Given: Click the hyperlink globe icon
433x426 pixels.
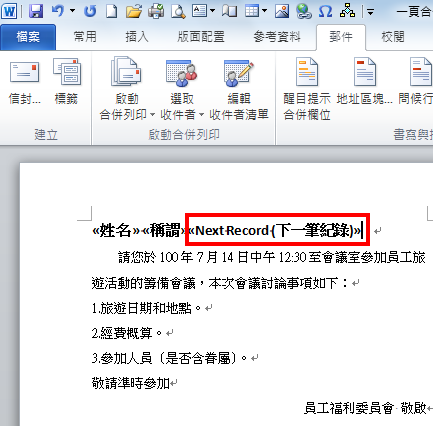Looking at the screenshot, I should (x=304, y=11).
